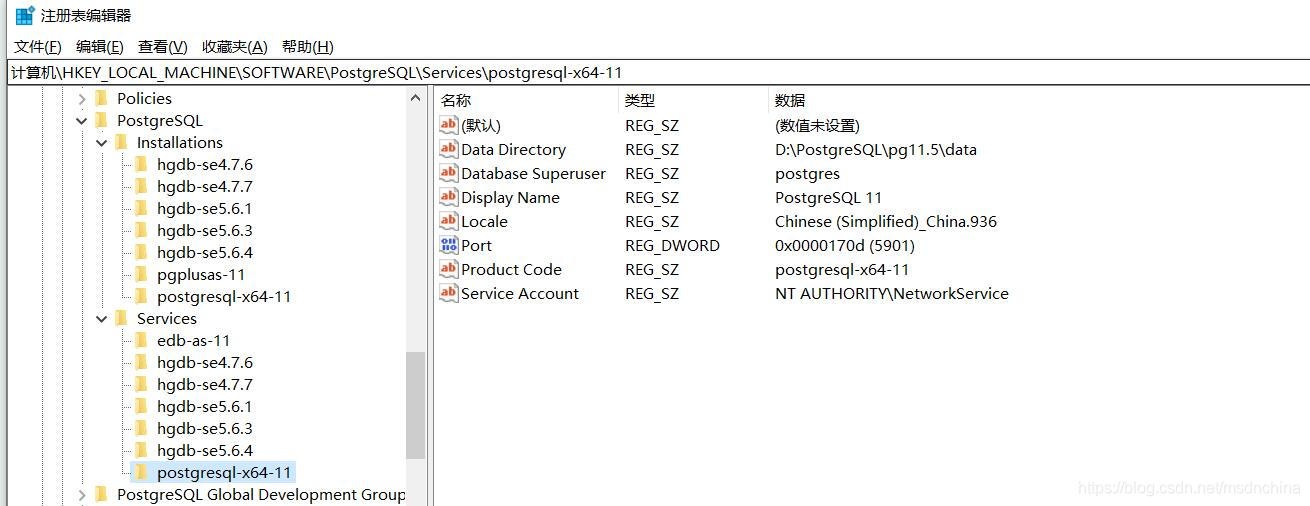Click the NT AUTHORITY\NetworkService data cell
The height and width of the screenshot is (506, 1310).
892,294
